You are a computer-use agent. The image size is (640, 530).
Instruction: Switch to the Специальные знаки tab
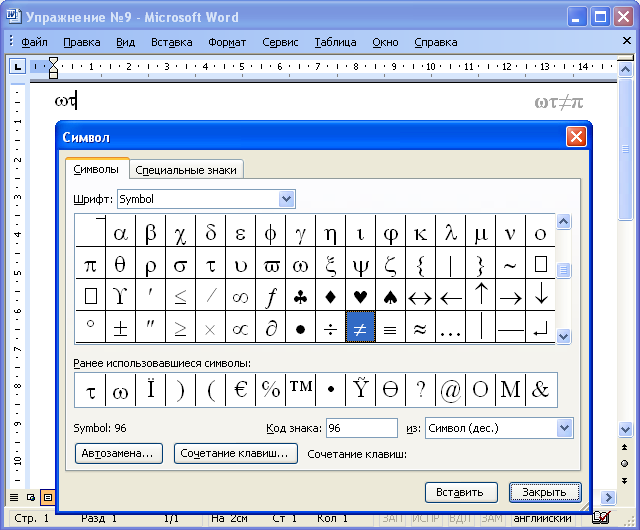(x=186, y=170)
